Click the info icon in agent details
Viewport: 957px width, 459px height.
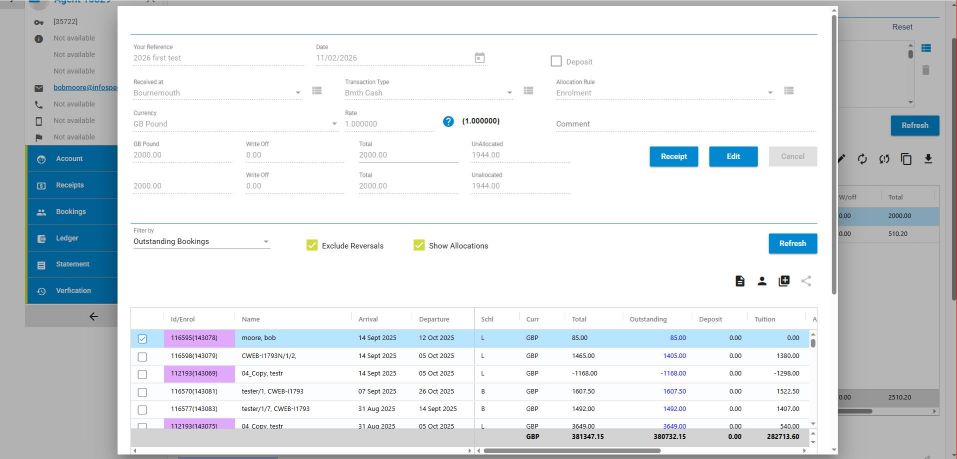(39, 38)
